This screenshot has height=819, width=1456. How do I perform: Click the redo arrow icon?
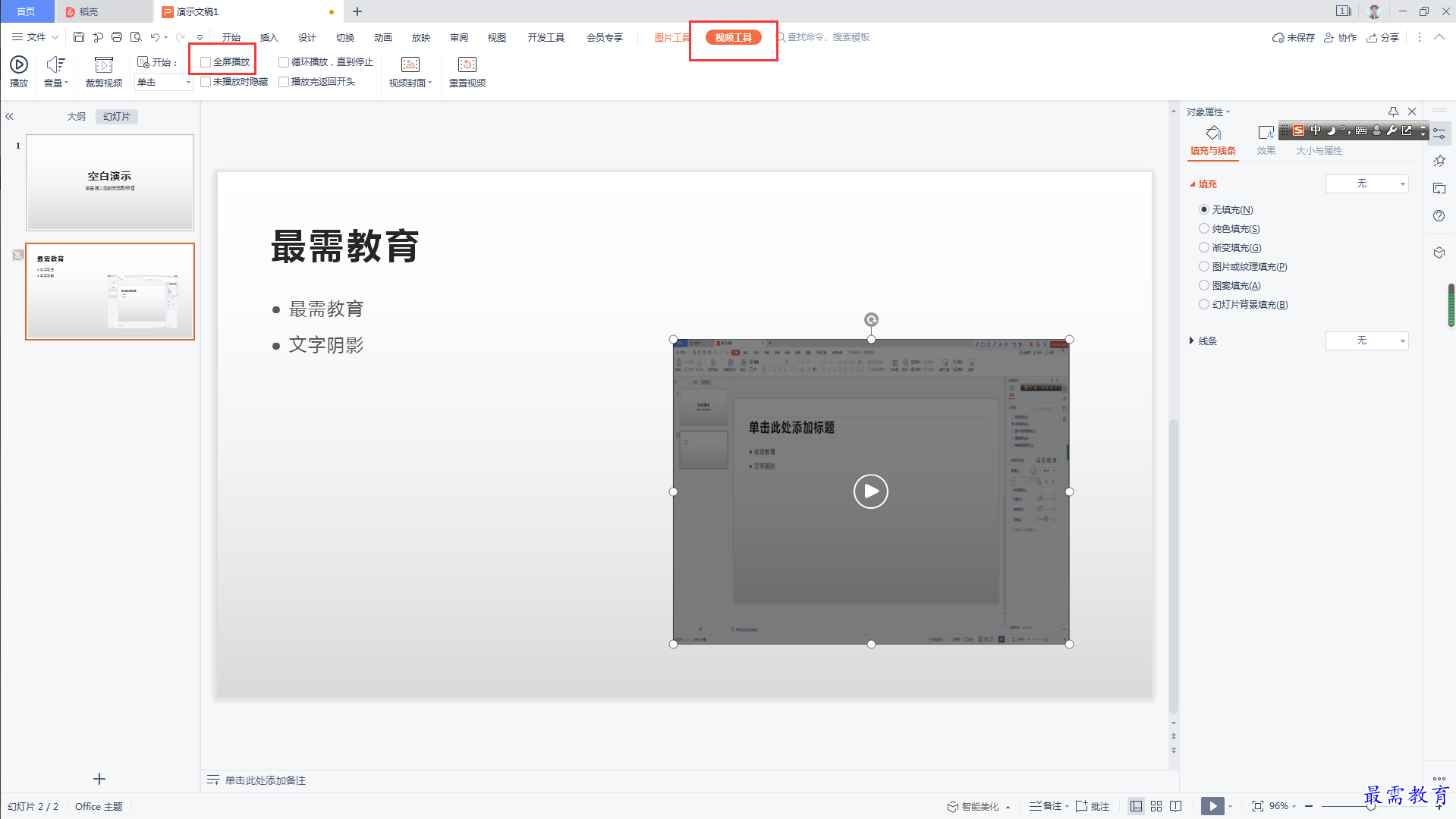180,36
